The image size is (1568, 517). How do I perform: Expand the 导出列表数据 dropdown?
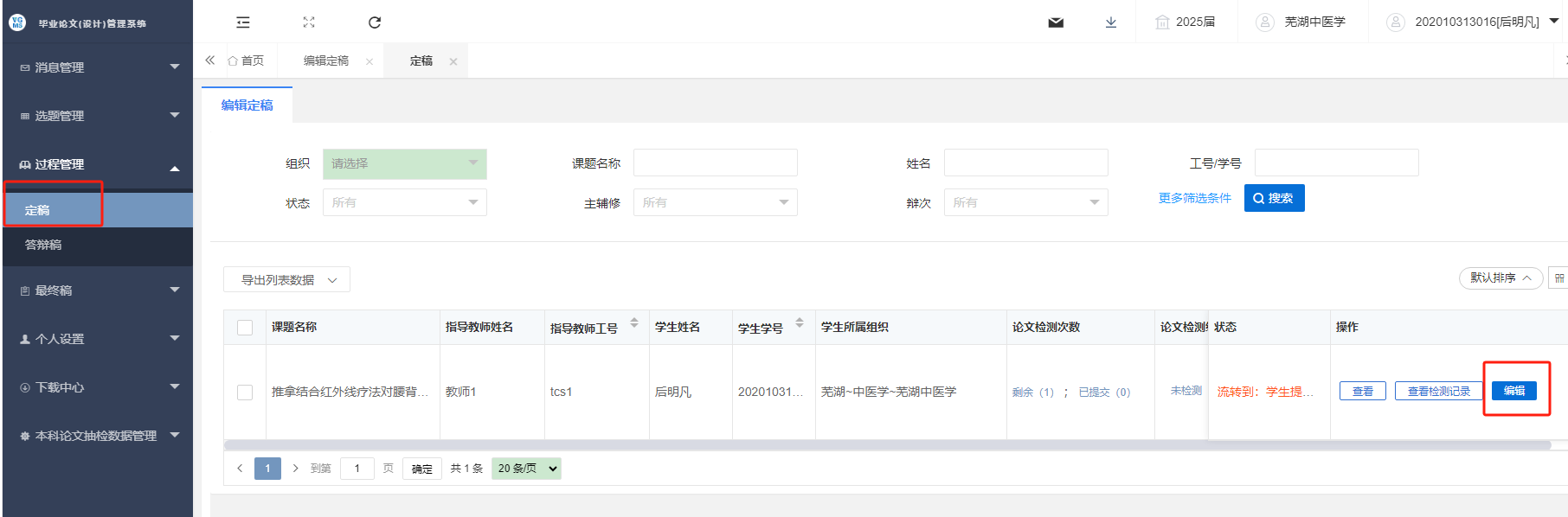tap(286, 280)
